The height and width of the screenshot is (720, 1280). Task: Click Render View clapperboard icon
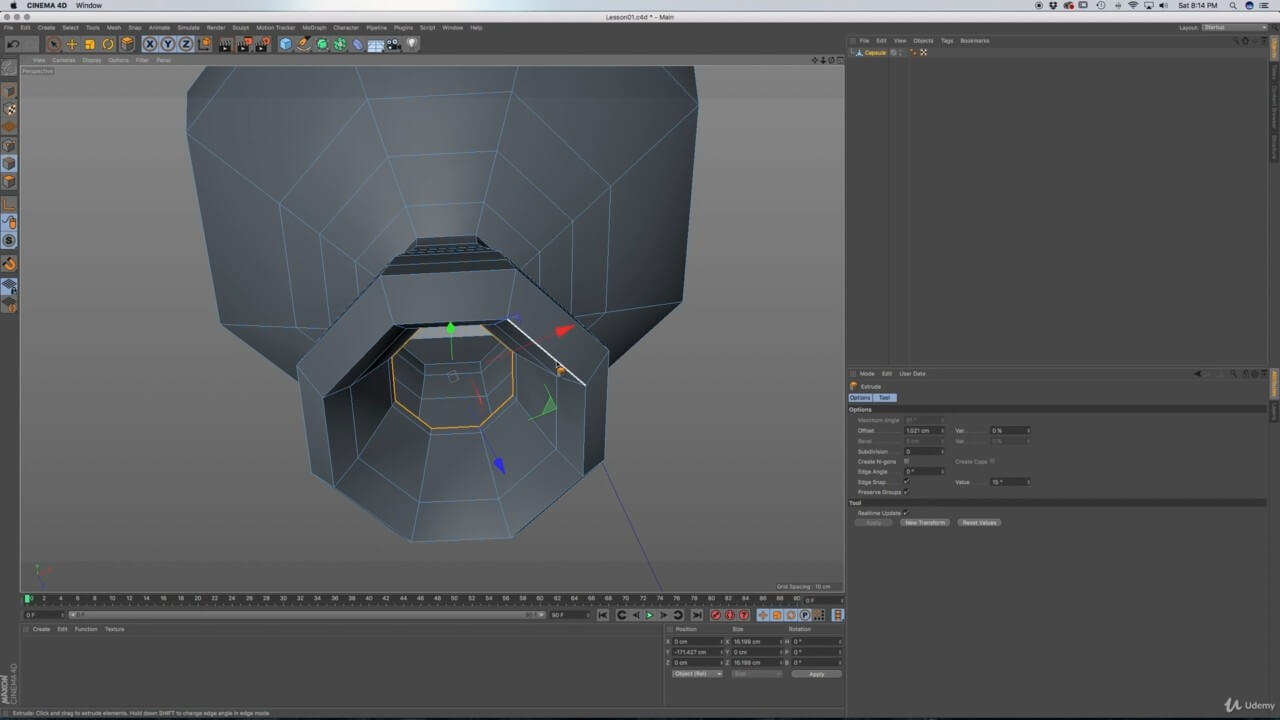pos(226,44)
